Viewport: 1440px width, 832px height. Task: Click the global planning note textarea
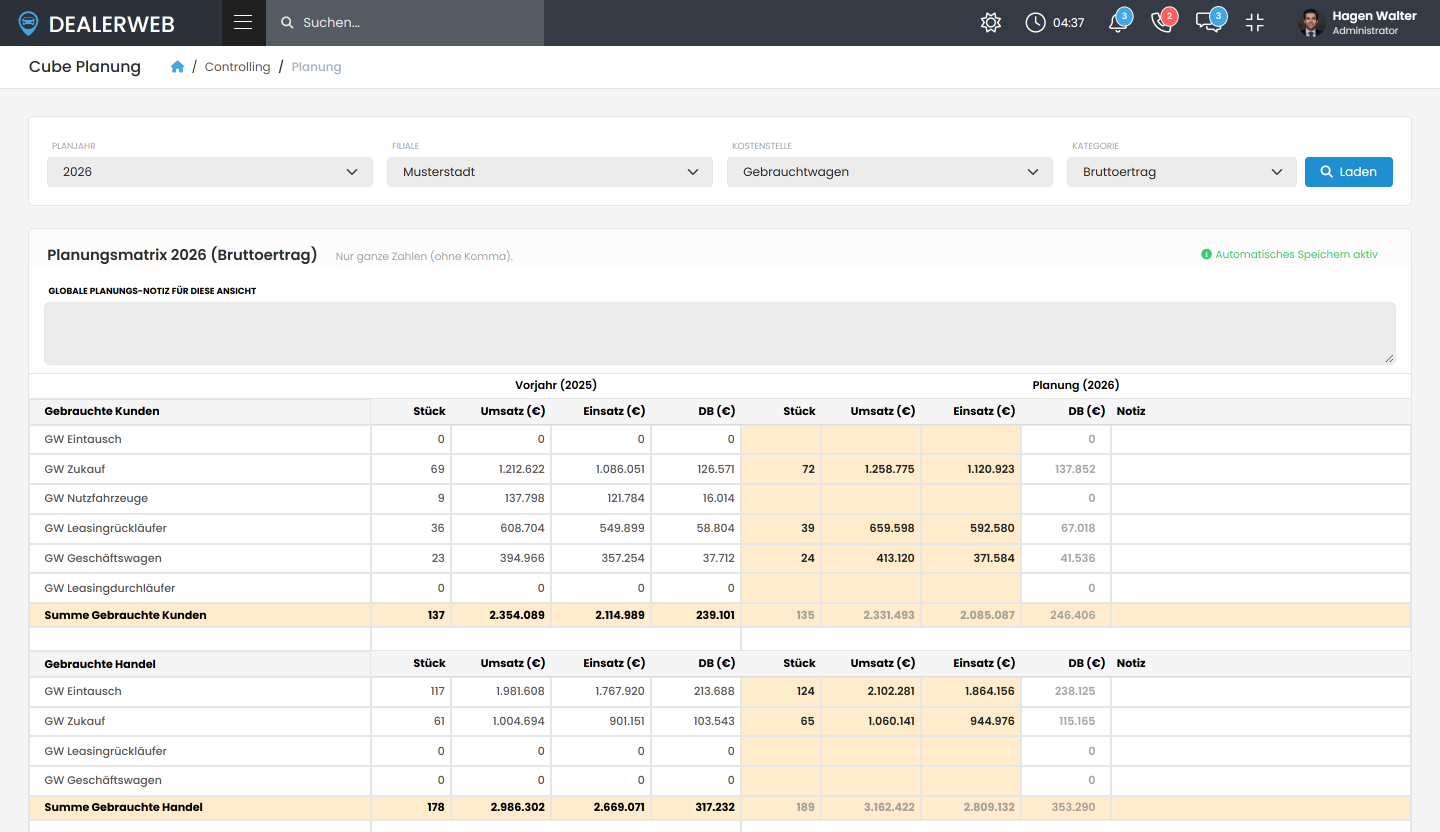pos(720,333)
